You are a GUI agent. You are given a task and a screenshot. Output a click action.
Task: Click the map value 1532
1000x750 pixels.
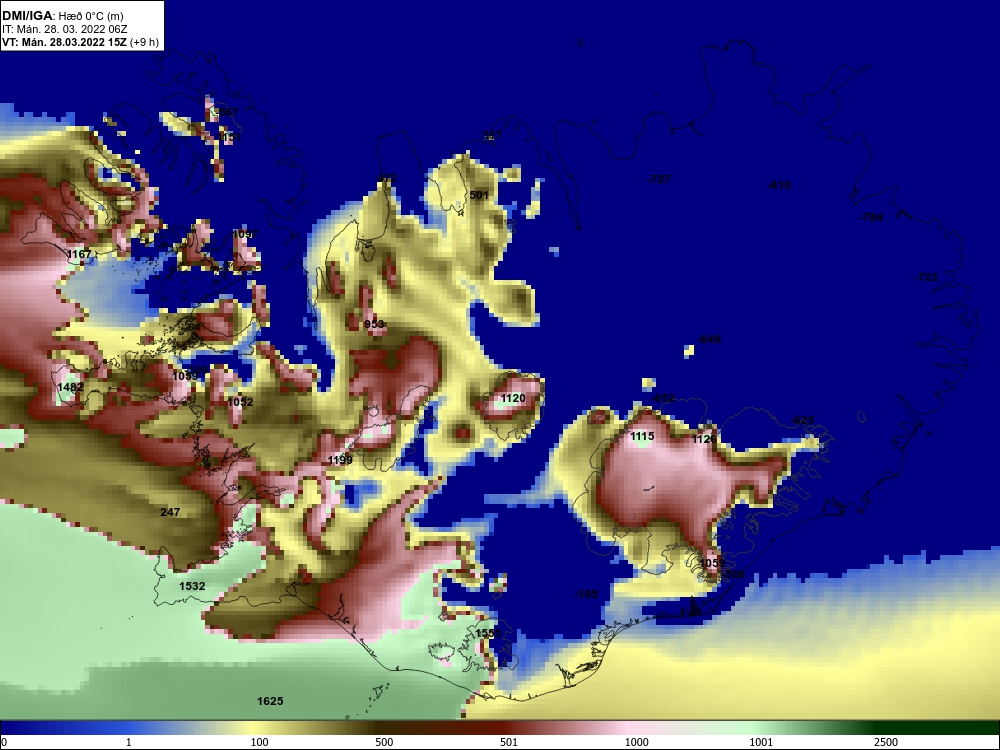pos(192,586)
